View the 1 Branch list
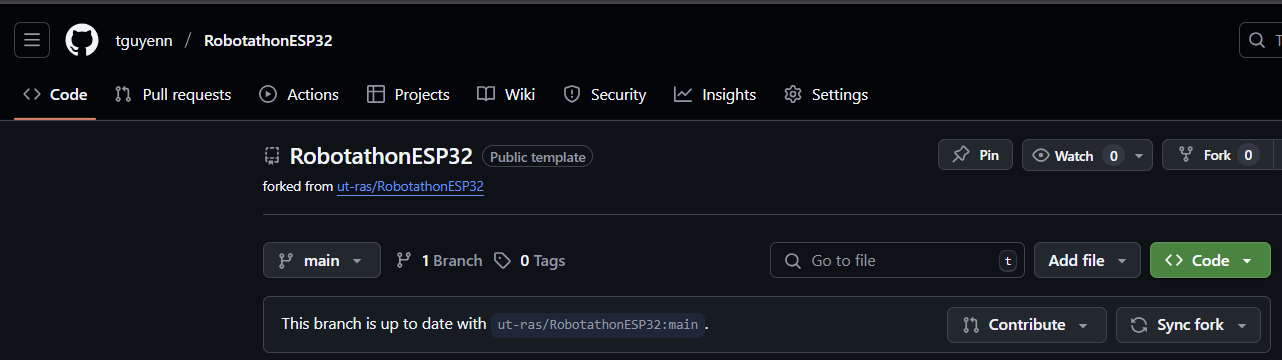The height and width of the screenshot is (360, 1282). [439, 260]
